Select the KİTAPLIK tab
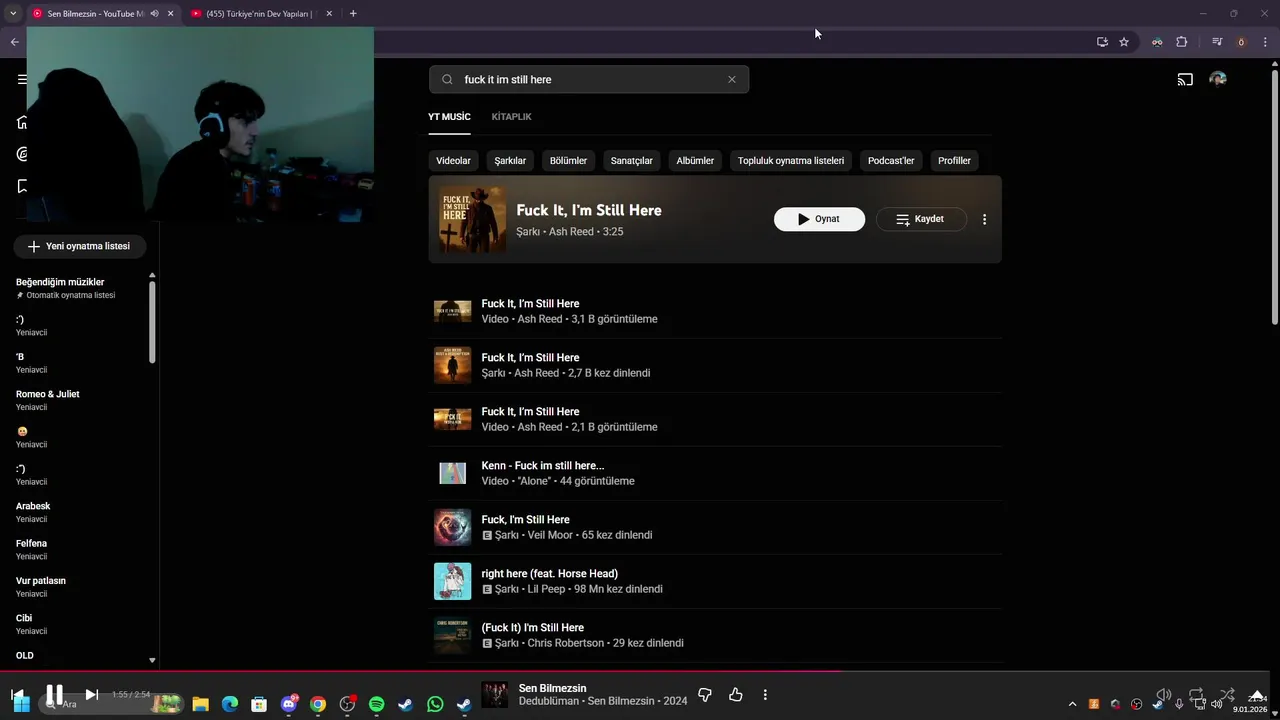The width and height of the screenshot is (1280, 720). (511, 117)
